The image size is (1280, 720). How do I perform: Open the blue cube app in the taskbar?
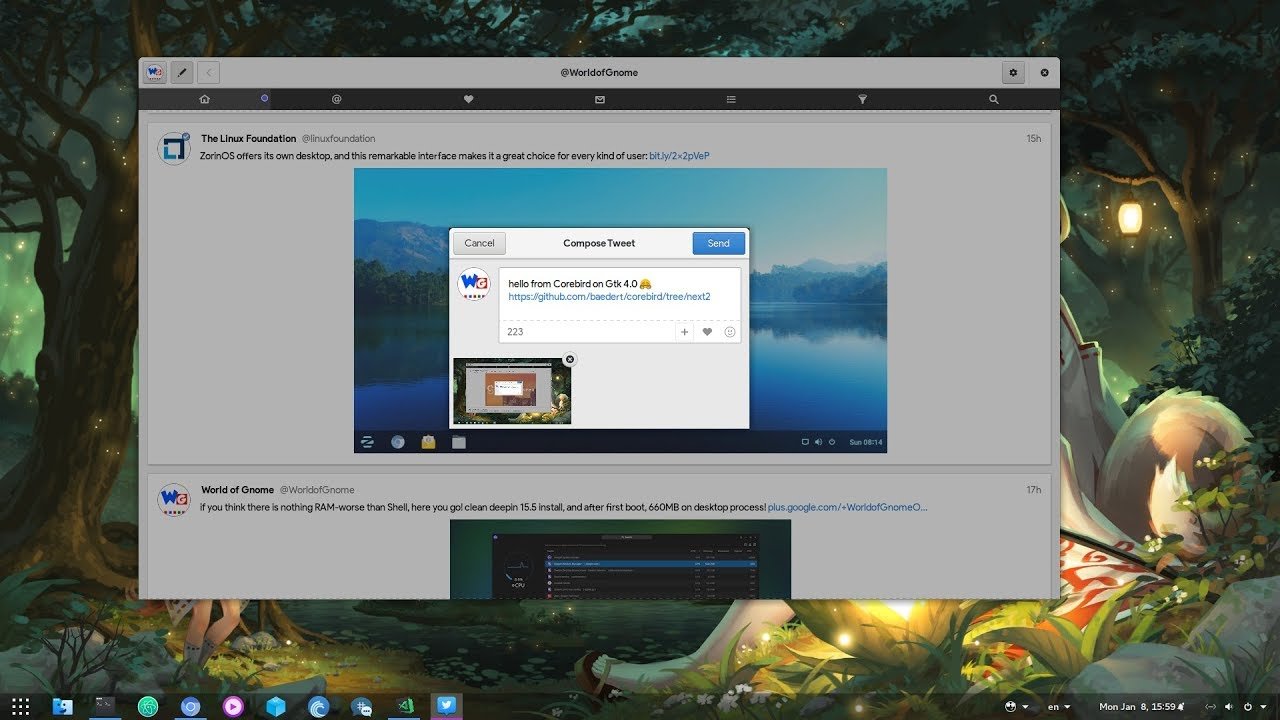pyautogui.click(x=276, y=706)
